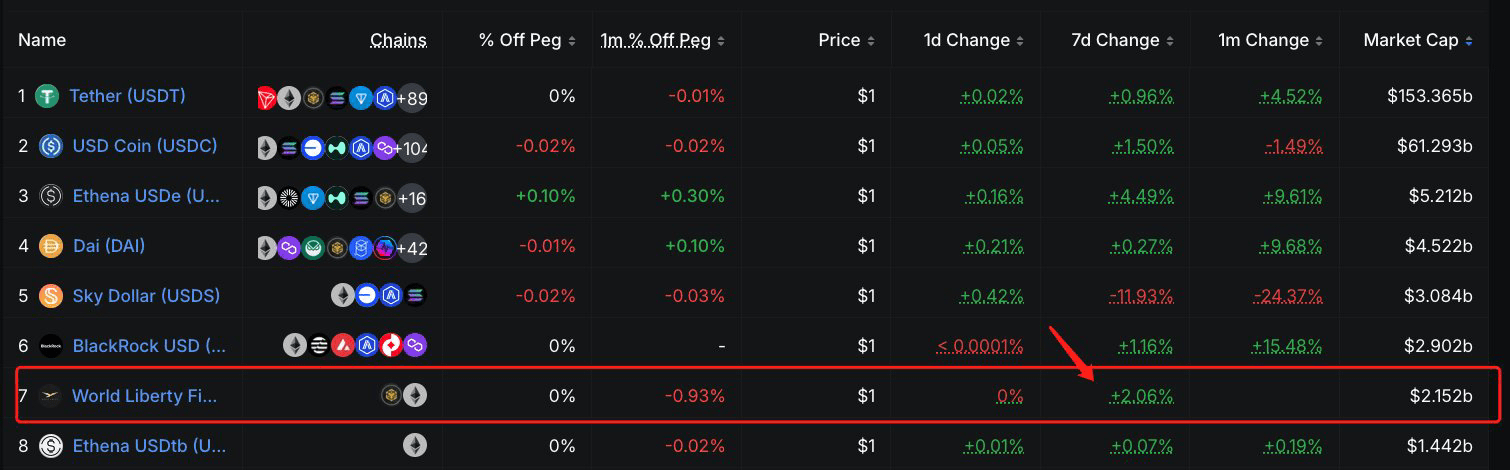
Task: Click the Ethereum chain icon in USDtb row
Action: pyautogui.click(x=415, y=446)
